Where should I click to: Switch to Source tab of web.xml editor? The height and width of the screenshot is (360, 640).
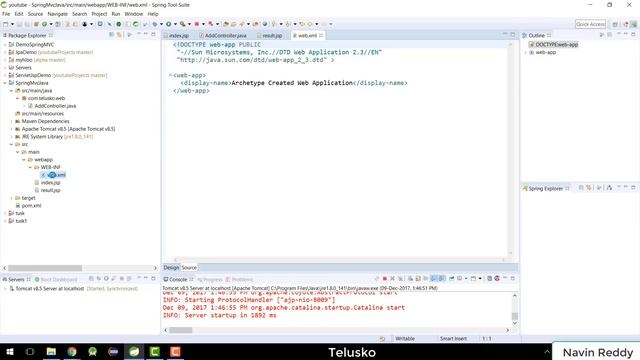(x=189, y=267)
